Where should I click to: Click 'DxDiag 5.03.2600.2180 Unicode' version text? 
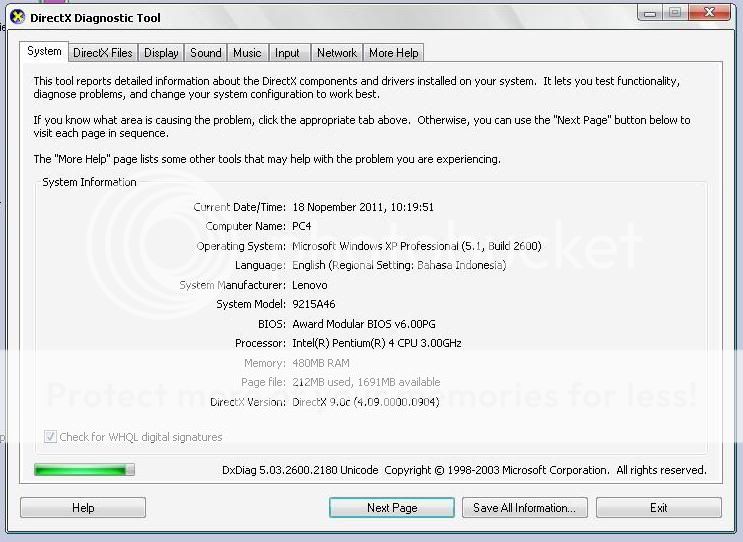pos(300,470)
